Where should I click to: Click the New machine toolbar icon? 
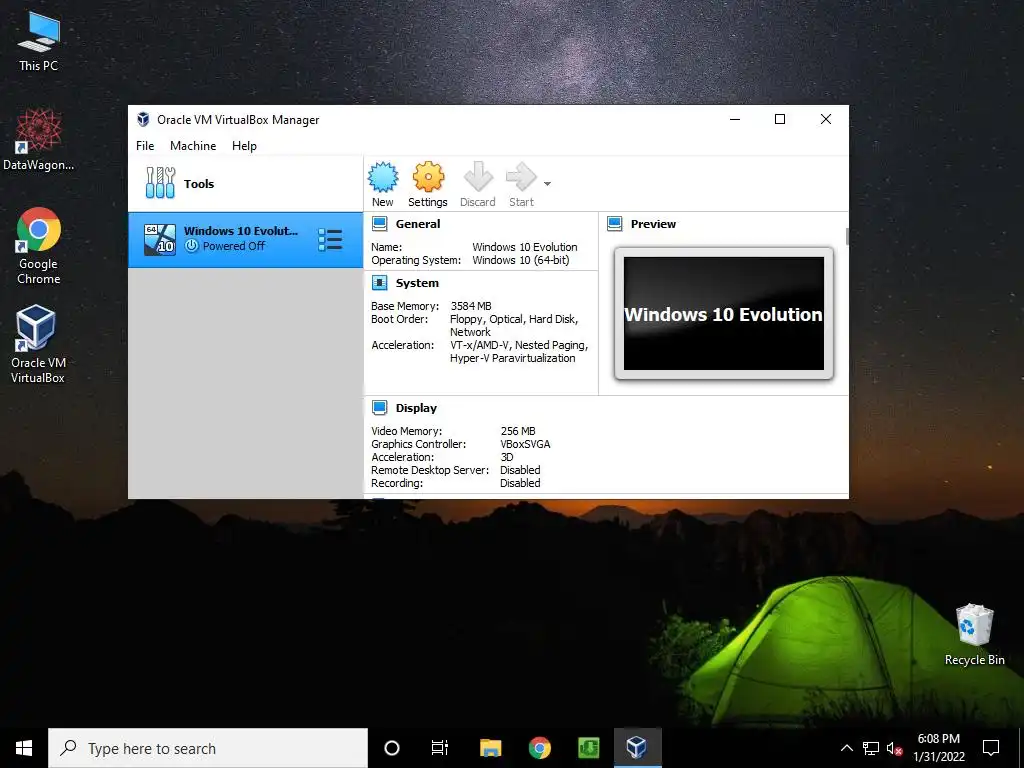[383, 185]
